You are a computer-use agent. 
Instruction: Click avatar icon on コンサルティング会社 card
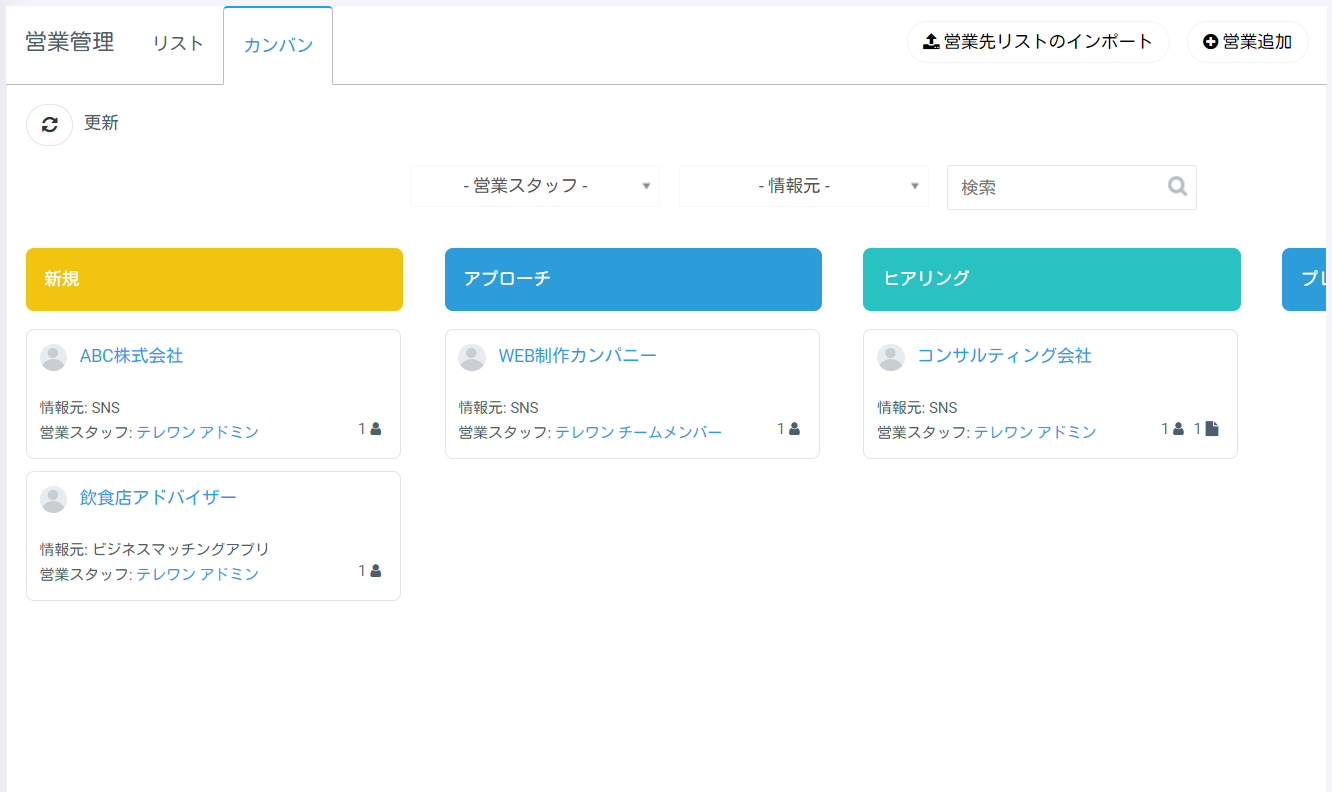pos(890,357)
